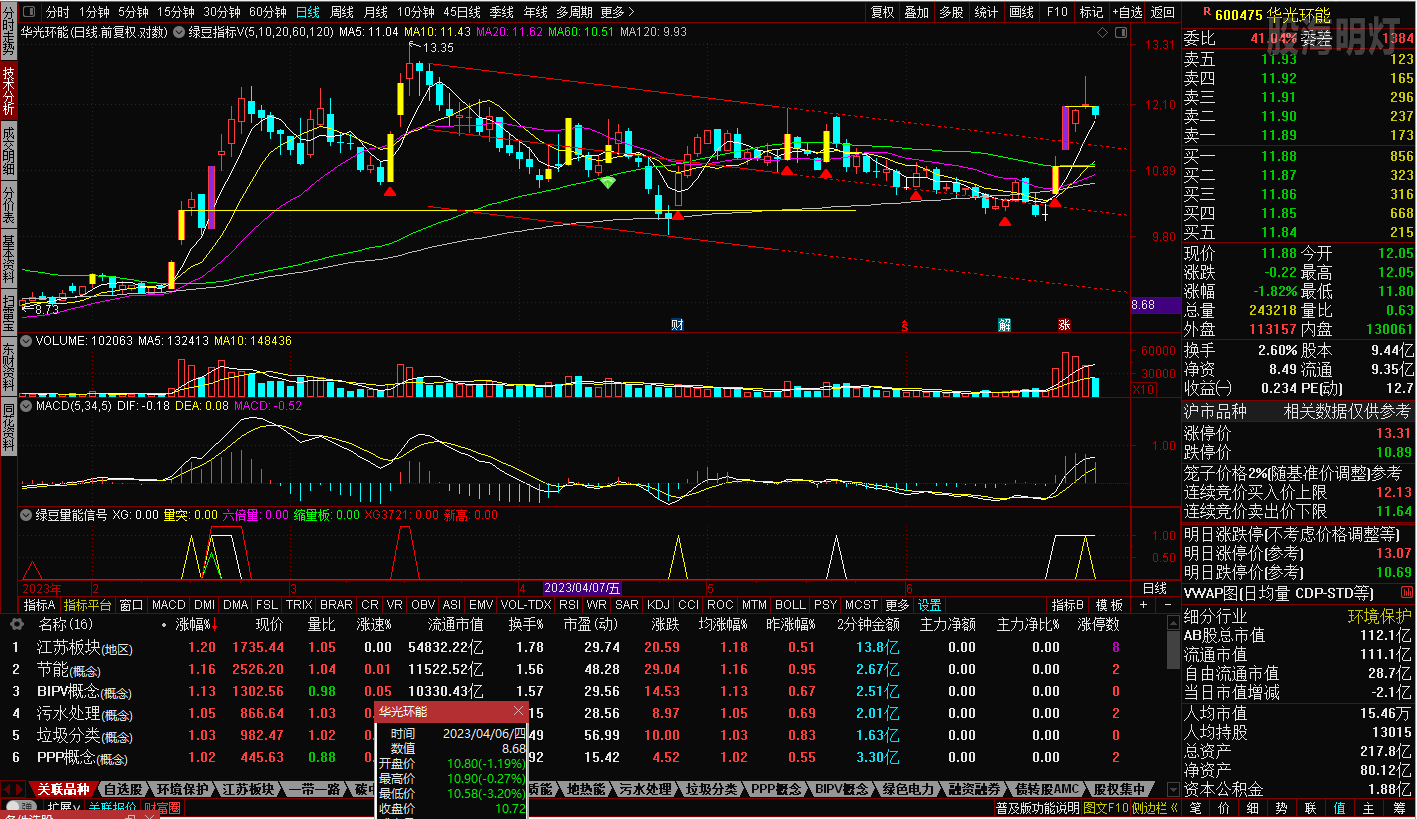Screen dimensions: 1417x819
Task: Click the 返回 back button
Action: point(1163,13)
